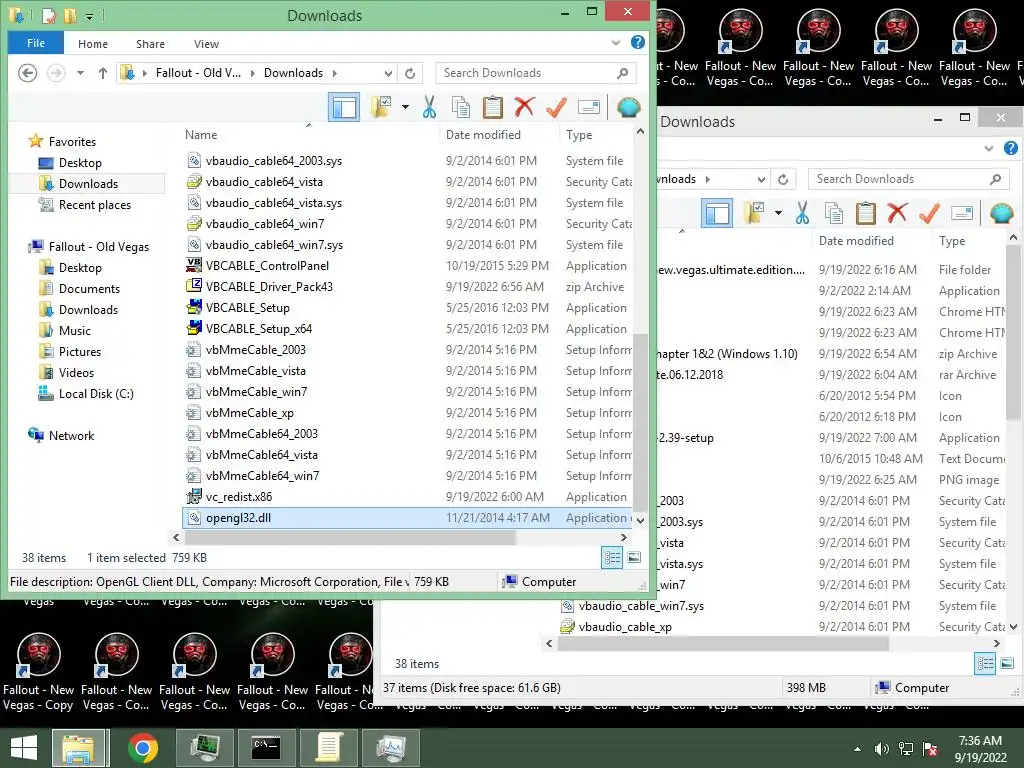Open Music folder in navigation pane
The height and width of the screenshot is (768, 1024).
click(74, 330)
